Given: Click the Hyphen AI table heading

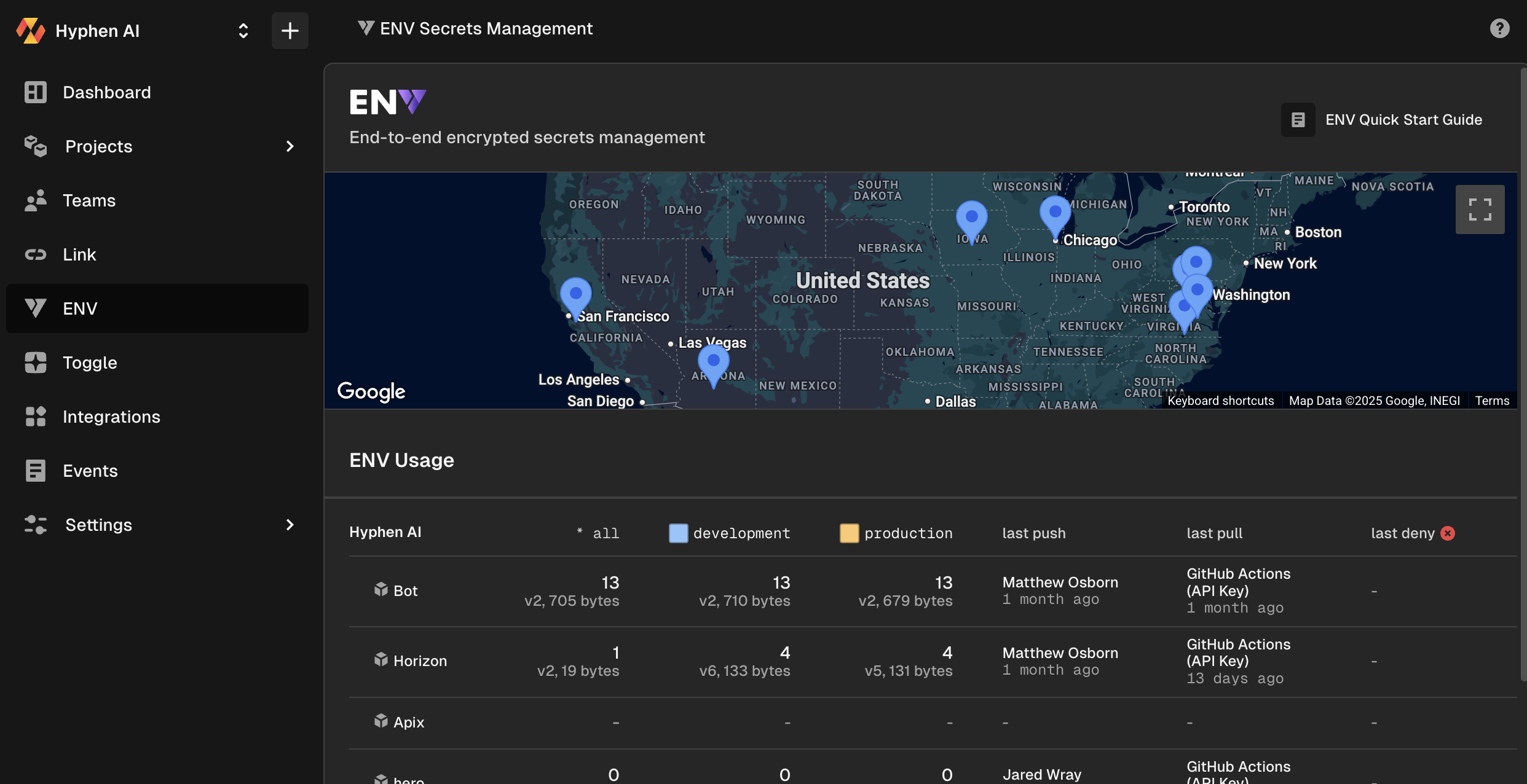Looking at the screenshot, I should click(385, 532).
